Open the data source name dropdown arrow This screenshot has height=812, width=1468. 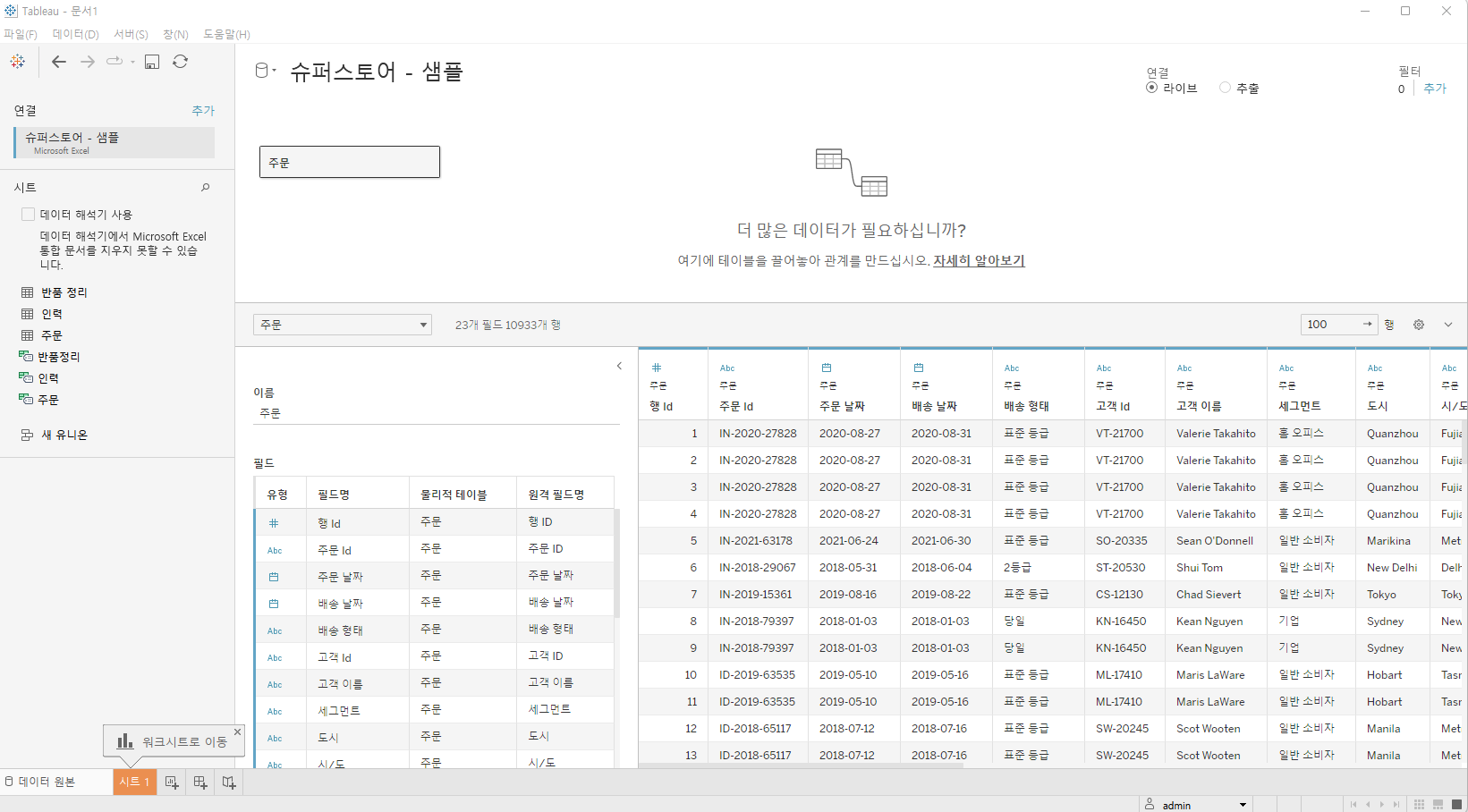click(x=275, y=70)
